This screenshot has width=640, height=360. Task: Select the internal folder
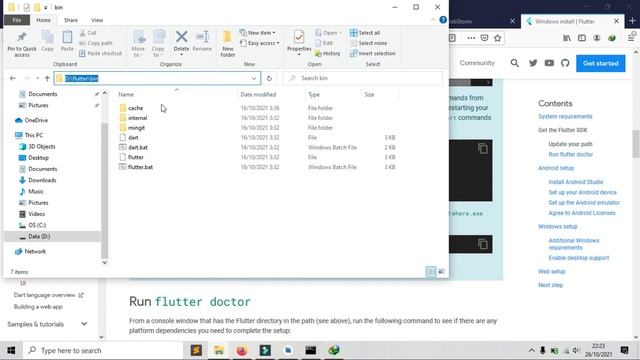click(x=138, y=118)
